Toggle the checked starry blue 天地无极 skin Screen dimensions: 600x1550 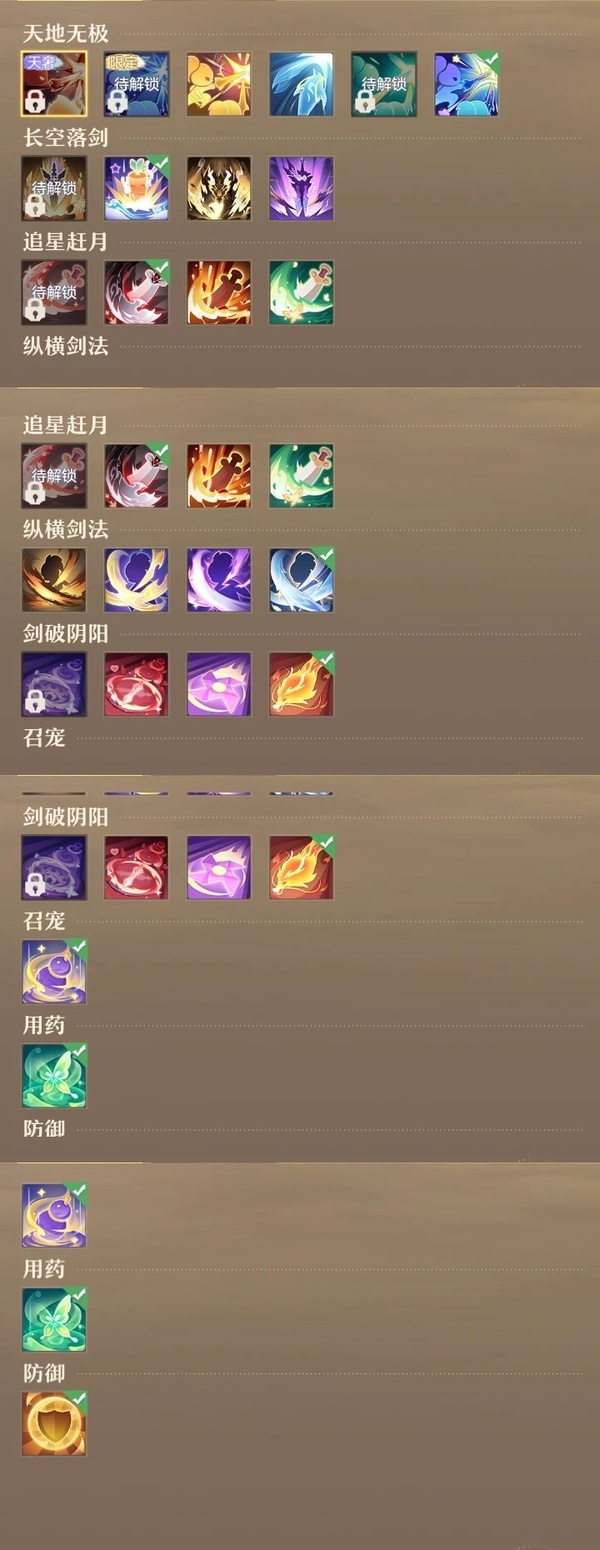466,84
